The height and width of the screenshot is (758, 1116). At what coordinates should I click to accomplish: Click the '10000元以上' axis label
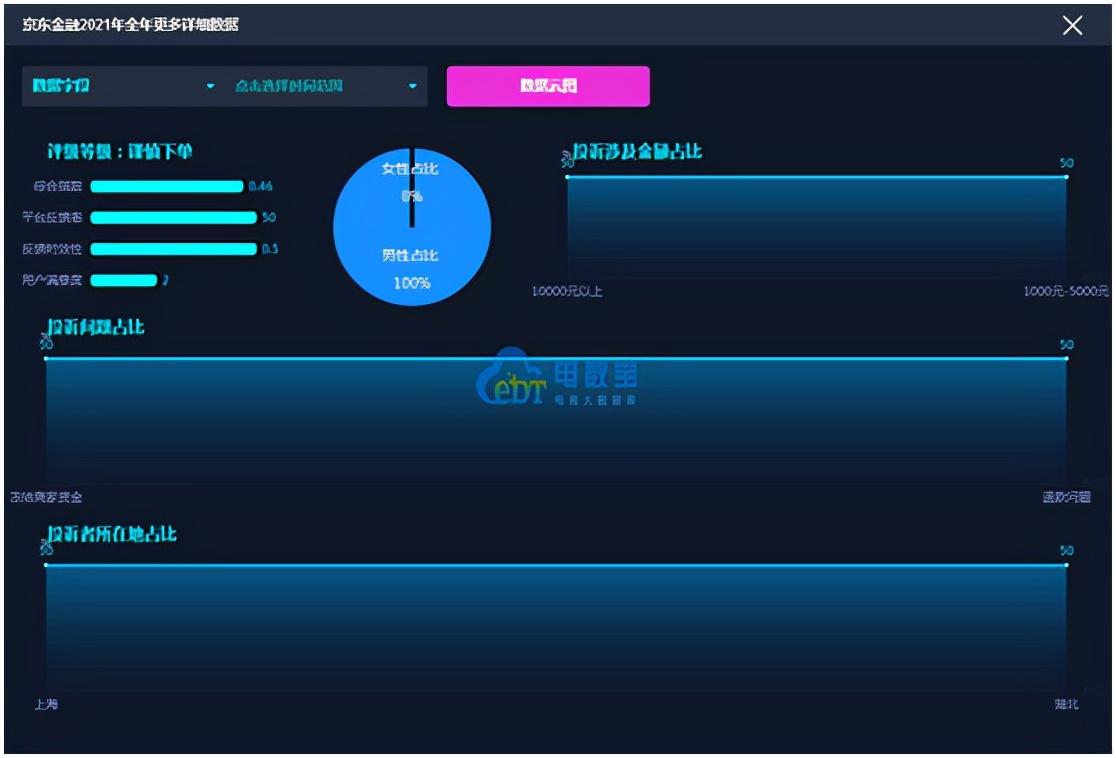tap(567, 291)
